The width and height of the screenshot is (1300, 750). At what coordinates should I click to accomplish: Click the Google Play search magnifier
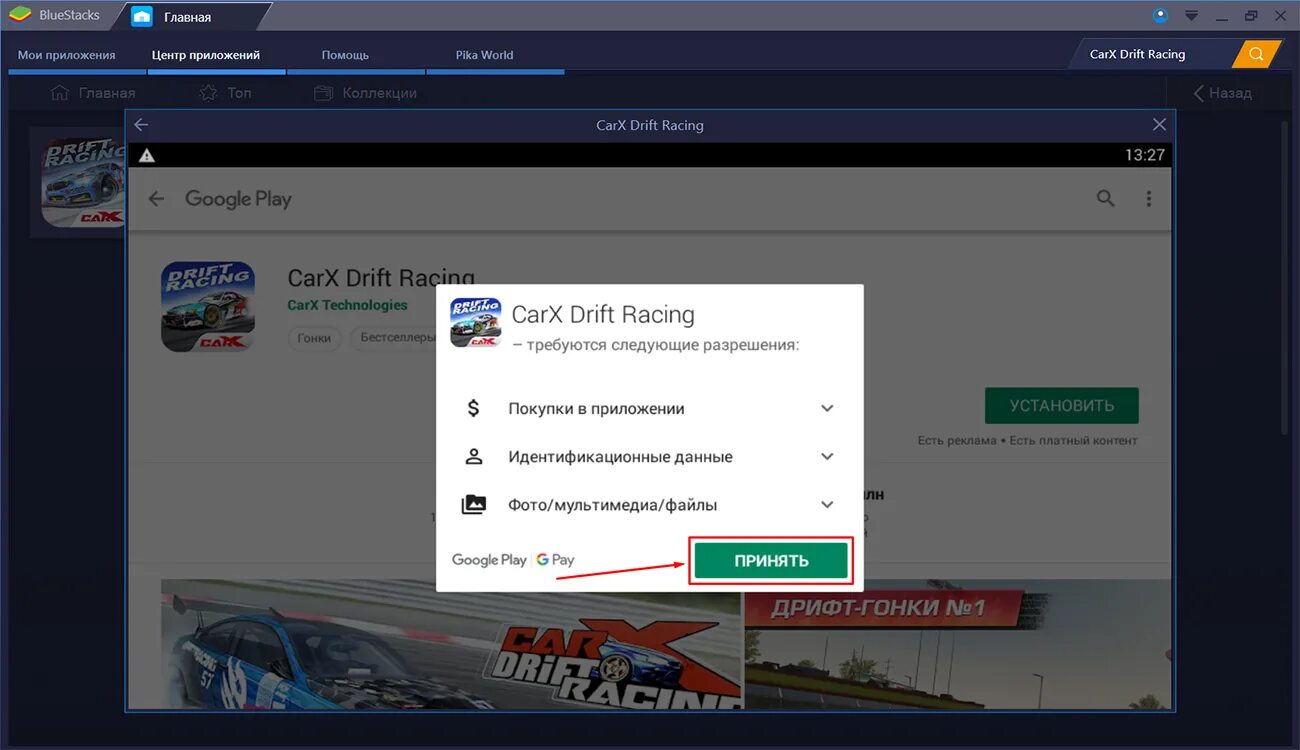pos(1105,198)
